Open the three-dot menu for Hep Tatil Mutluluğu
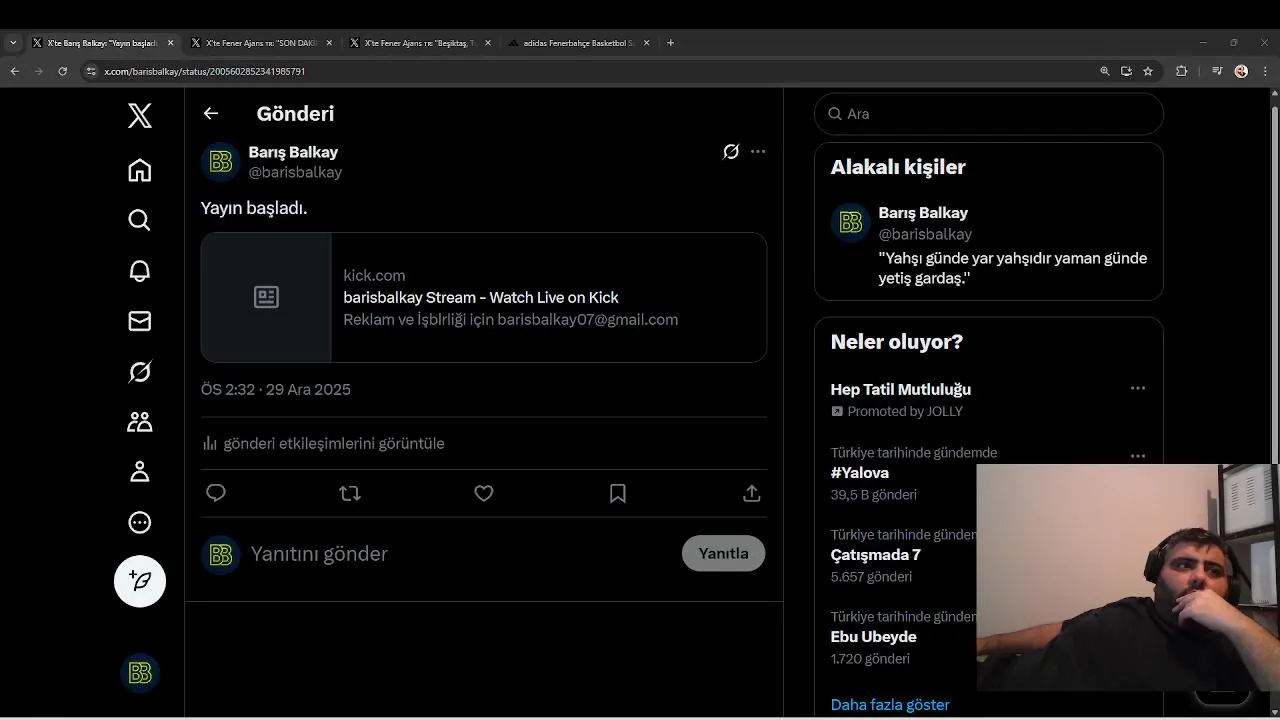 1138,388
